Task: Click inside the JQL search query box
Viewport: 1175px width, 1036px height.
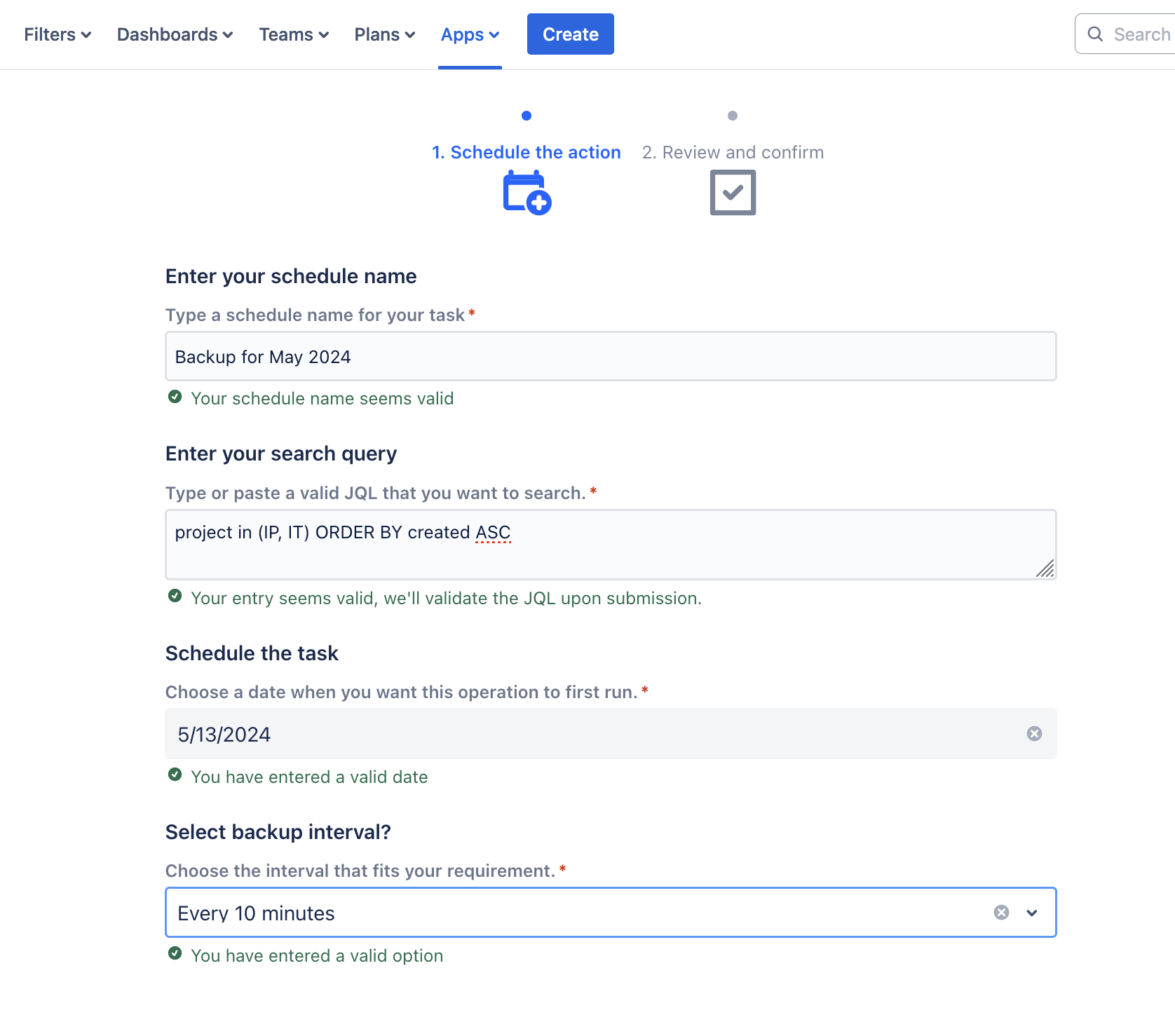Action: 611,545
